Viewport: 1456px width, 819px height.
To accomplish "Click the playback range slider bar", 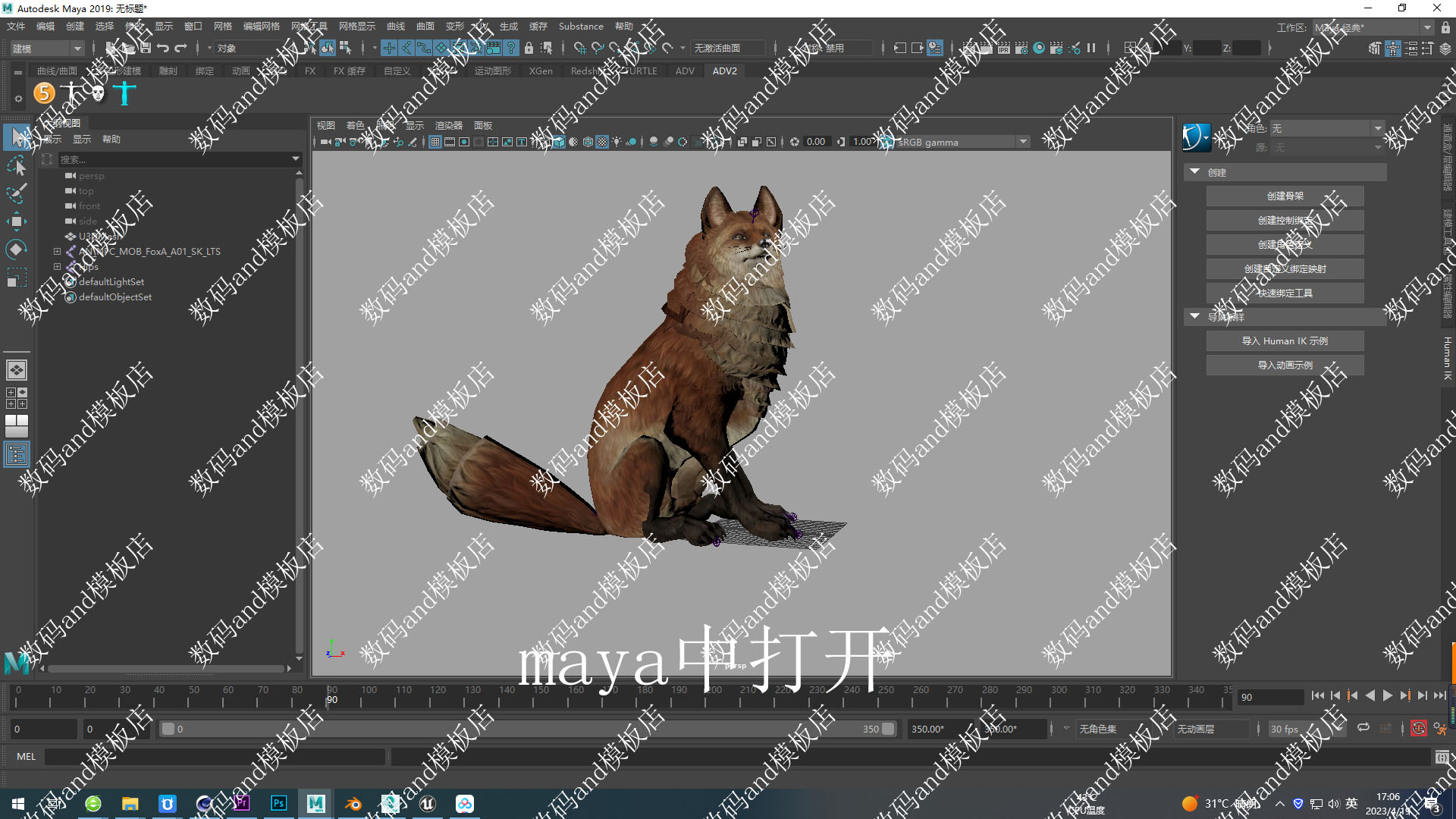I will click(x=529, y=729).
